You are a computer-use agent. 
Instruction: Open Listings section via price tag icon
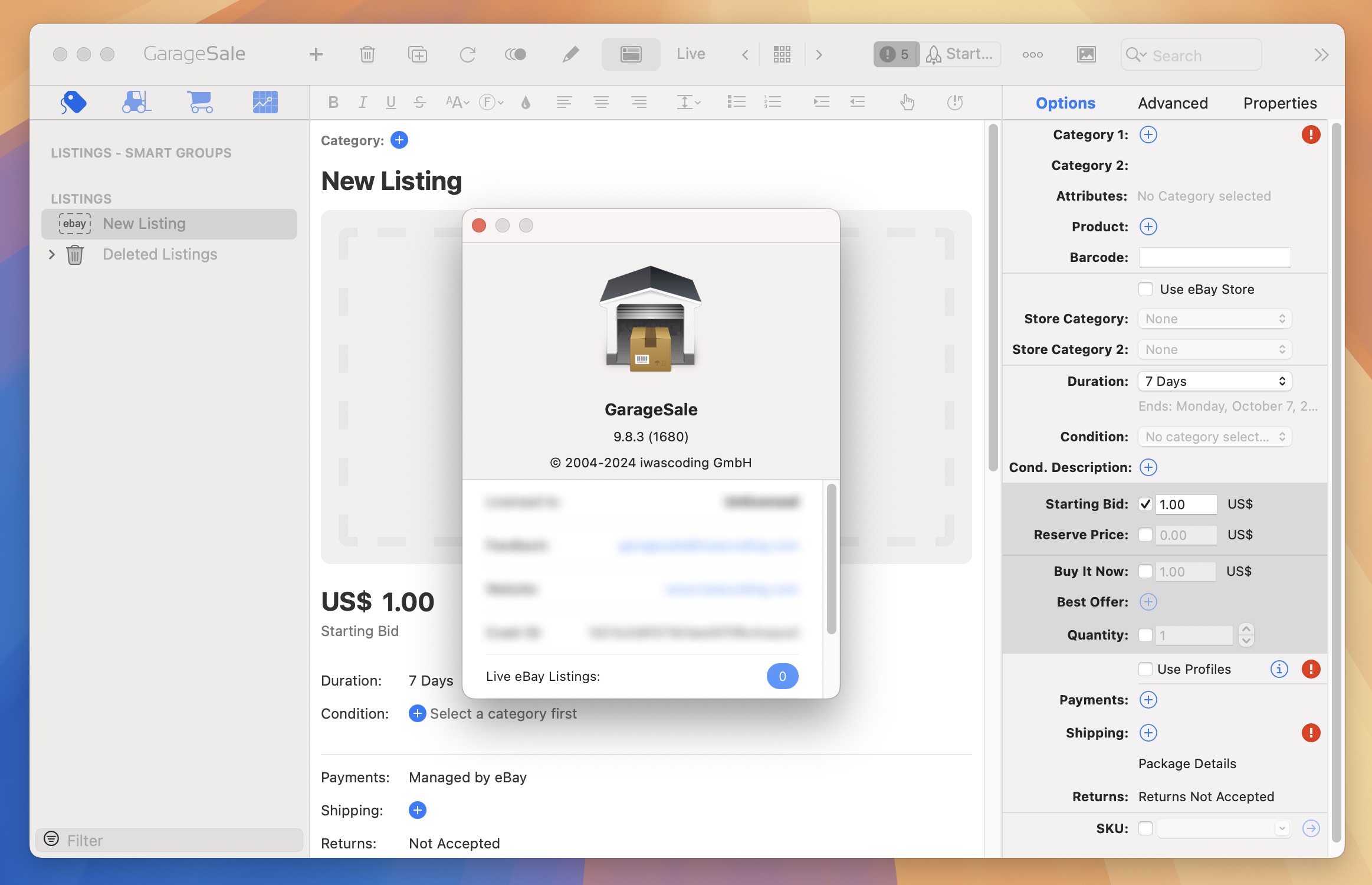click(x=73, y=102)
